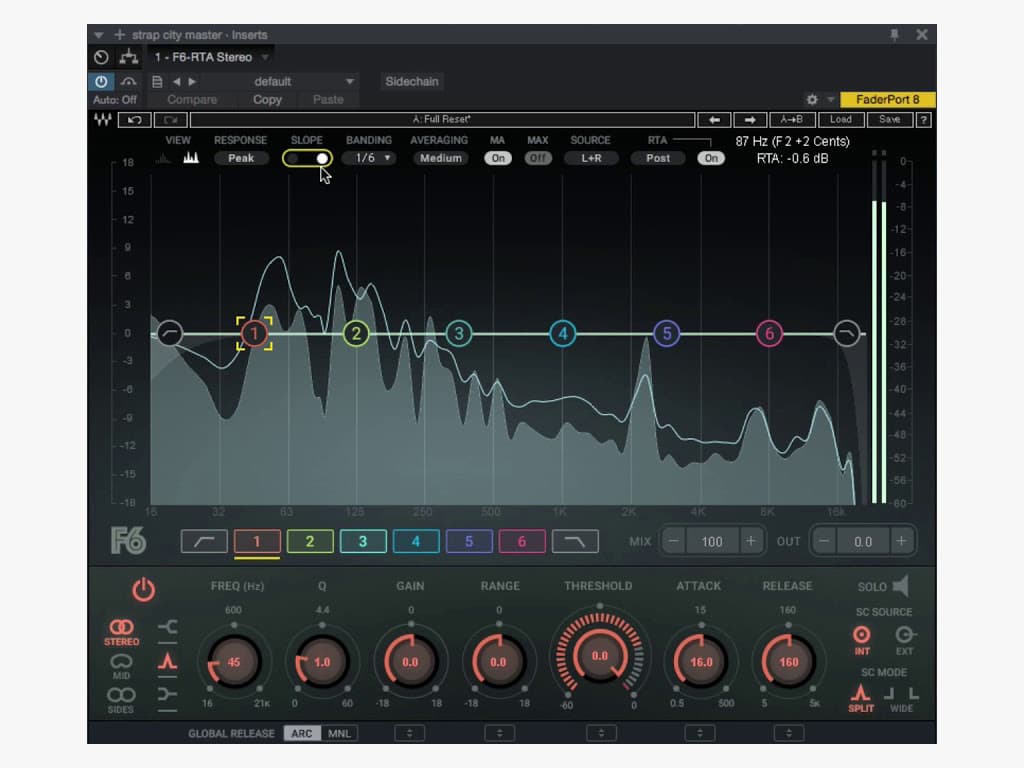The width and height of the screenshot is (1024, 768).
Task: Set global release to MNL
Action: pos(339,733)
